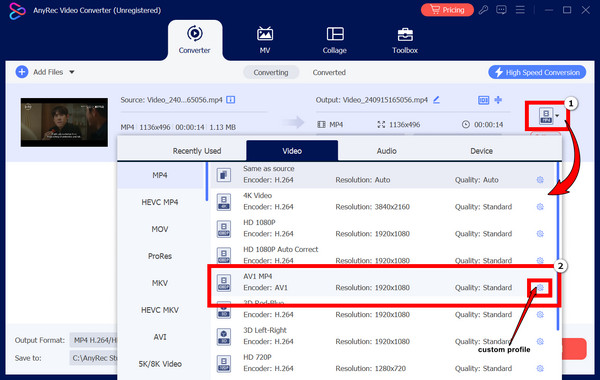Switch to Recently Used tab

click(x=197, y=151)
